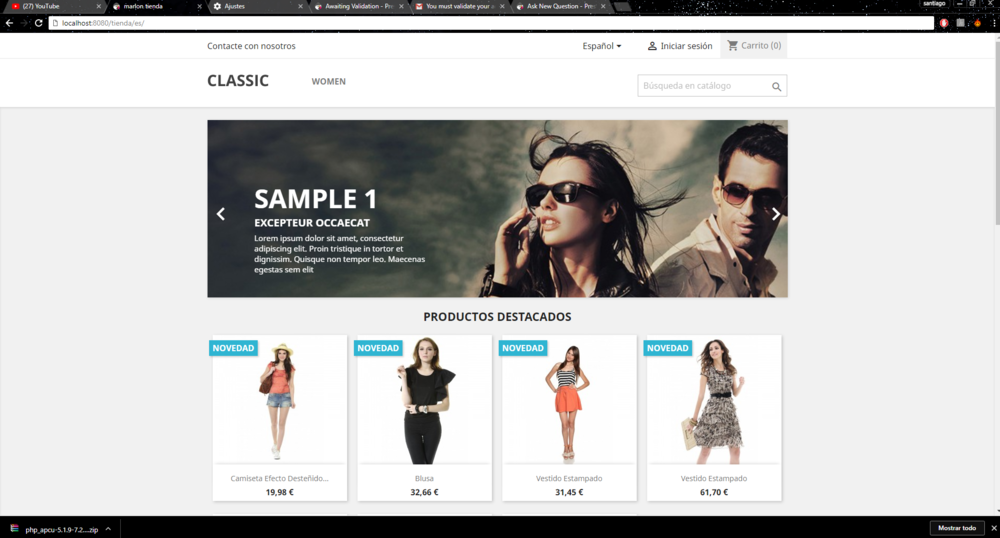Click the SAMPLE 1 slider banner
This screenshot has height=538, width=1000.
497,208
